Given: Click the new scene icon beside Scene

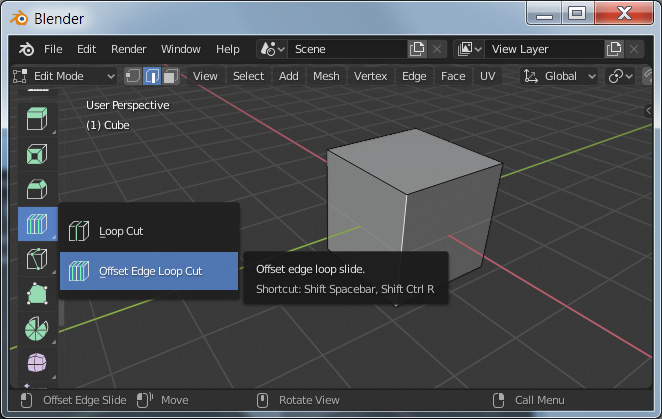Looking at the screenshot, I should point(417,49).
